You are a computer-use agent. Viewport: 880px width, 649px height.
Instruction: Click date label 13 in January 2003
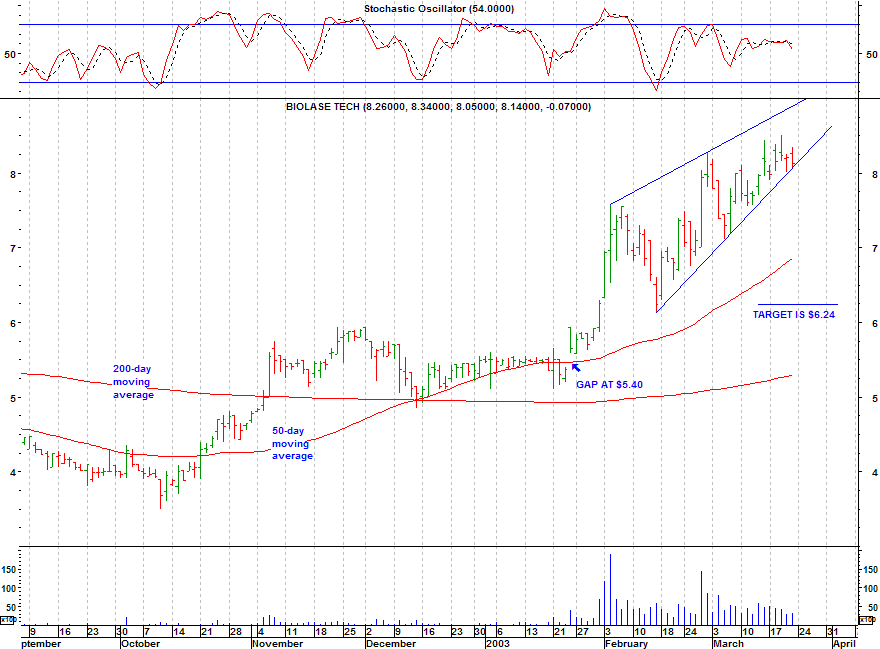[x=531, y=632]
